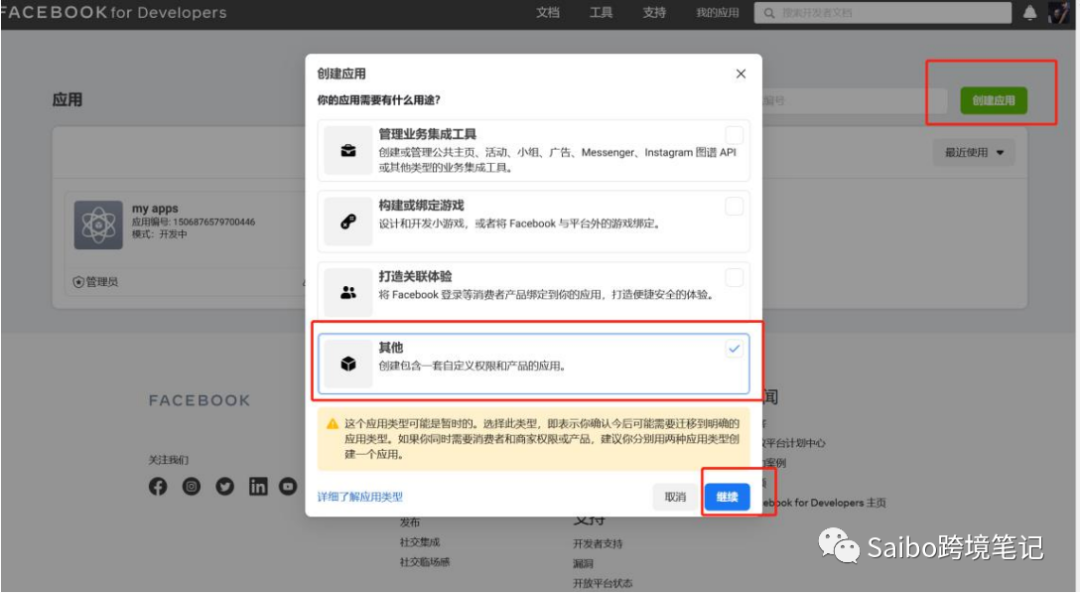Open the LinkedIn icon in footer
Viewport: 1080px width, 596px height.
click(x=257, y=487)
